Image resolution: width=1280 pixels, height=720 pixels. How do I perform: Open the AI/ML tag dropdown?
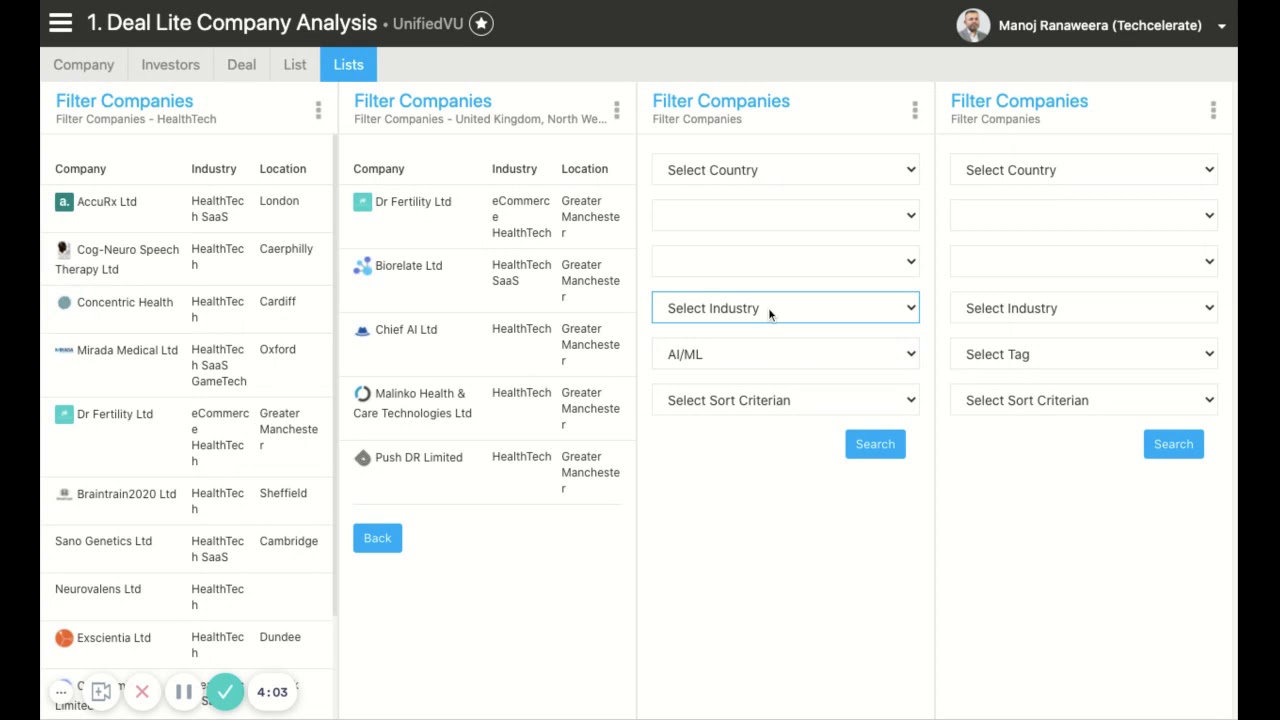[785, 354]
